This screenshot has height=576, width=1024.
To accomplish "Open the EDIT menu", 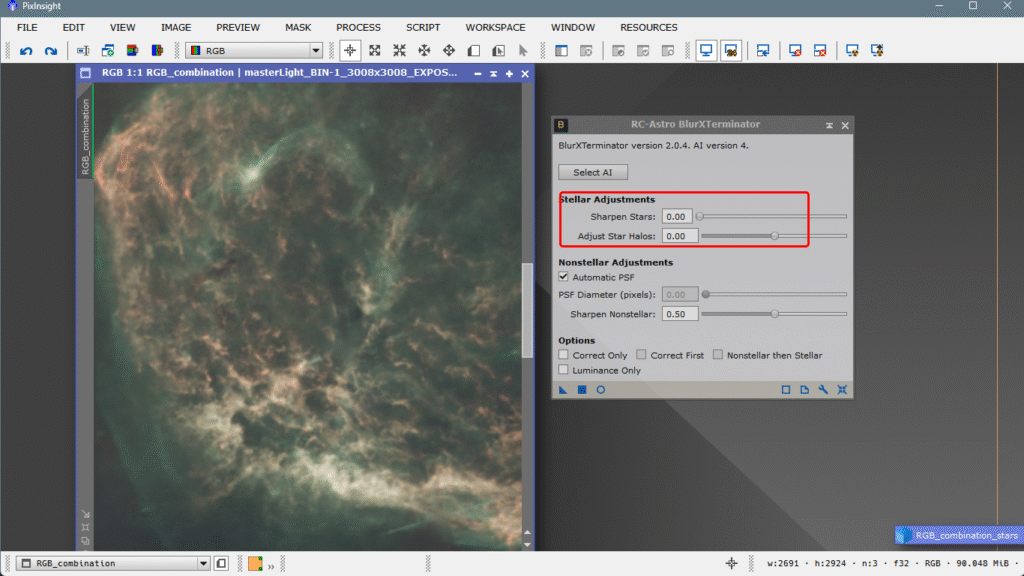I will (x=74, y=27).
